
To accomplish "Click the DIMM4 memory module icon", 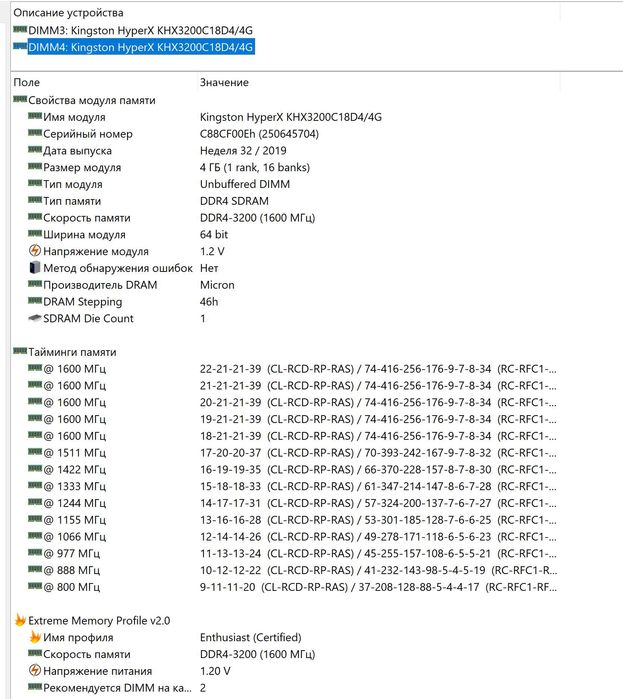I will [20, 46].
